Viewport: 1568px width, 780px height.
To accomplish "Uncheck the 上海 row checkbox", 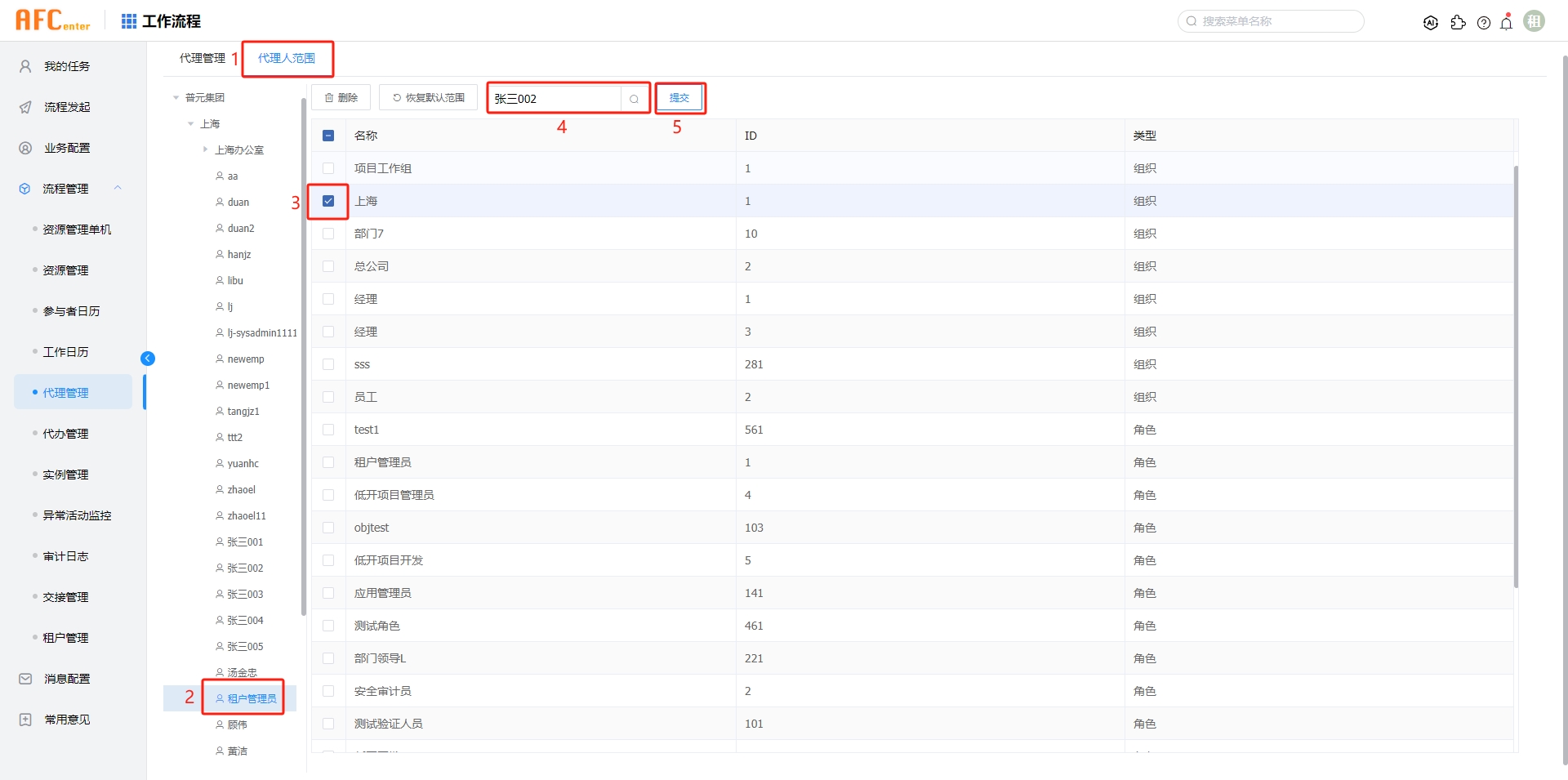I will (328, 200).
